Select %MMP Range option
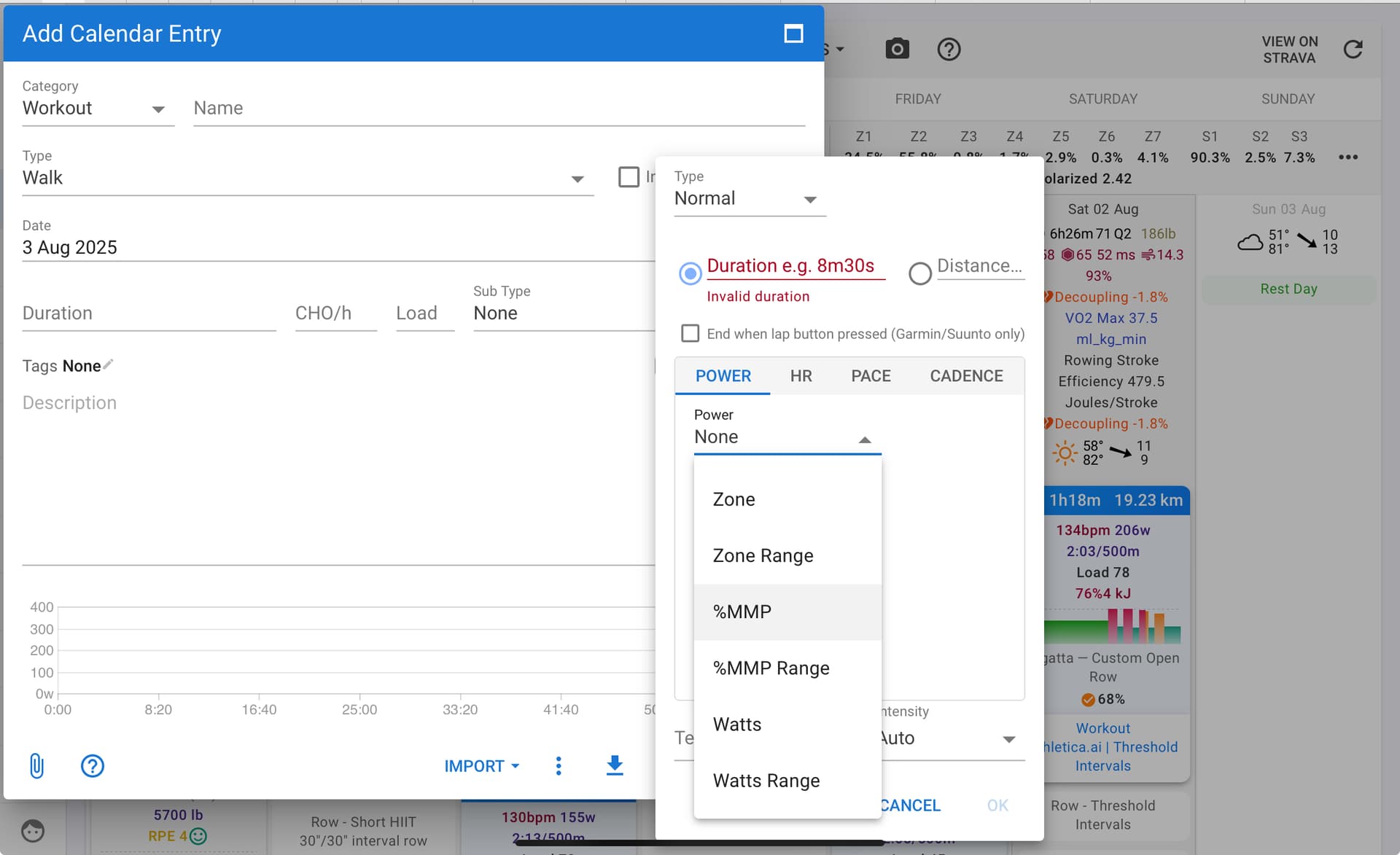This screenshot has height=855, width=1400. [x=787, y=668]
